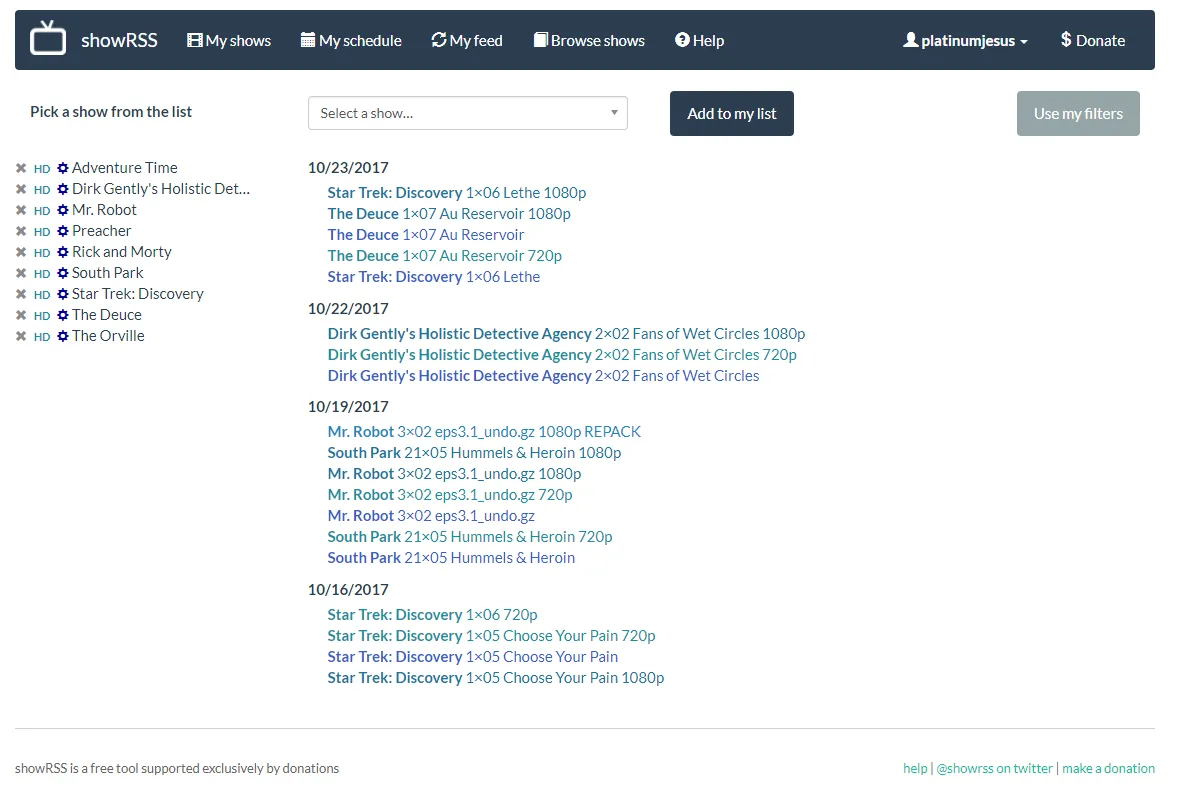Open settings gear for Dirk Gently's Holistic Det...
Viewport: 1192px width, 795px height.
(63, 189)
